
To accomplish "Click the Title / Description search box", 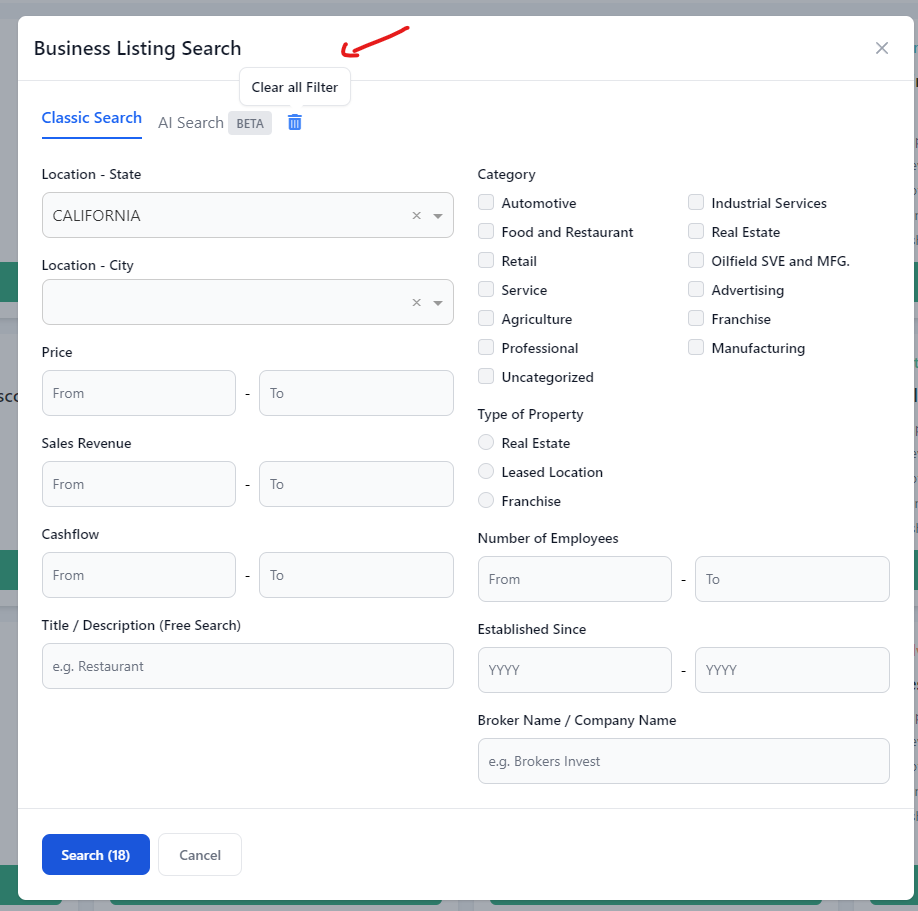I will [247, 666].
